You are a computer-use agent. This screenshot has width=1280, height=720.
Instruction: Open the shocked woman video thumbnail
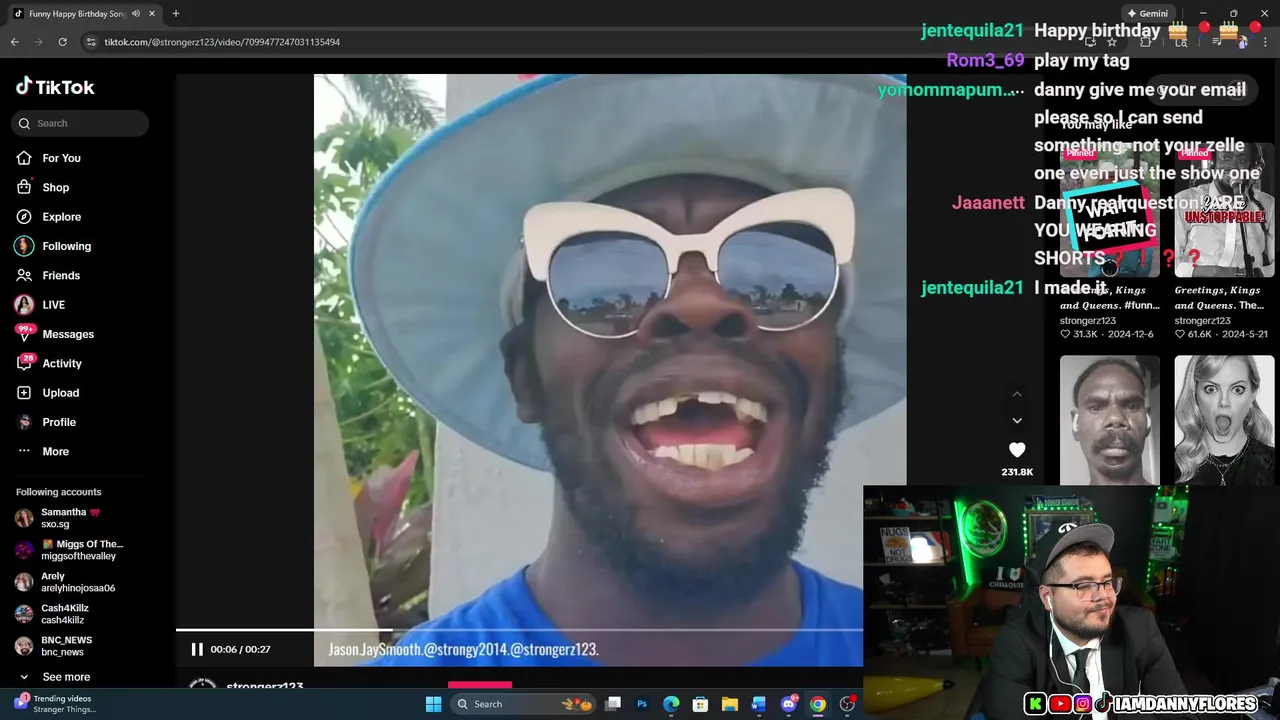(1224, 421)
